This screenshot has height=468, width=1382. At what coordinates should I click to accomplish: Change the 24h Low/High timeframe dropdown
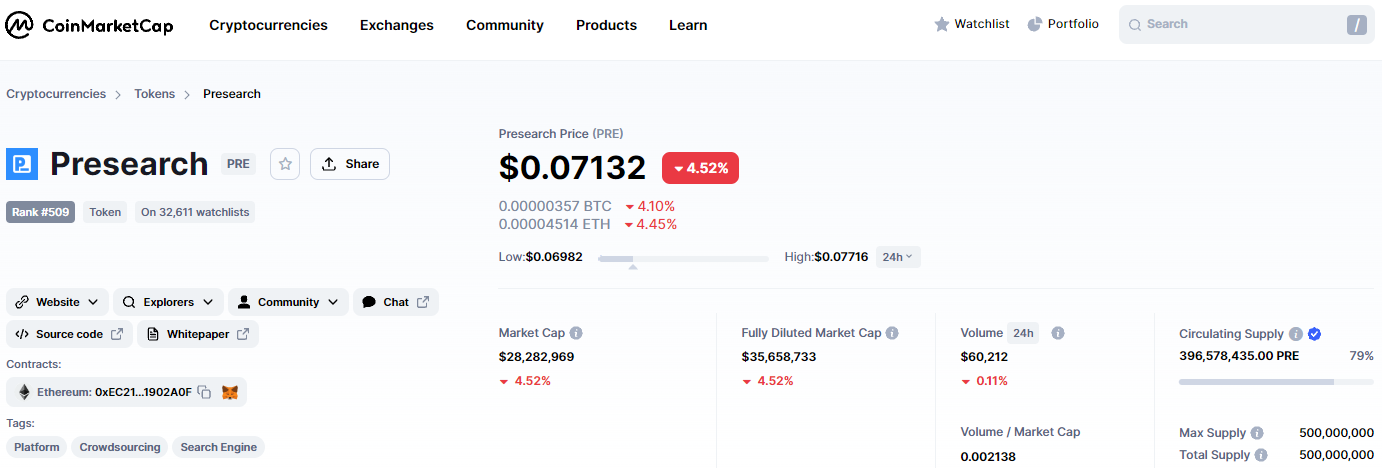click(897, 257)
